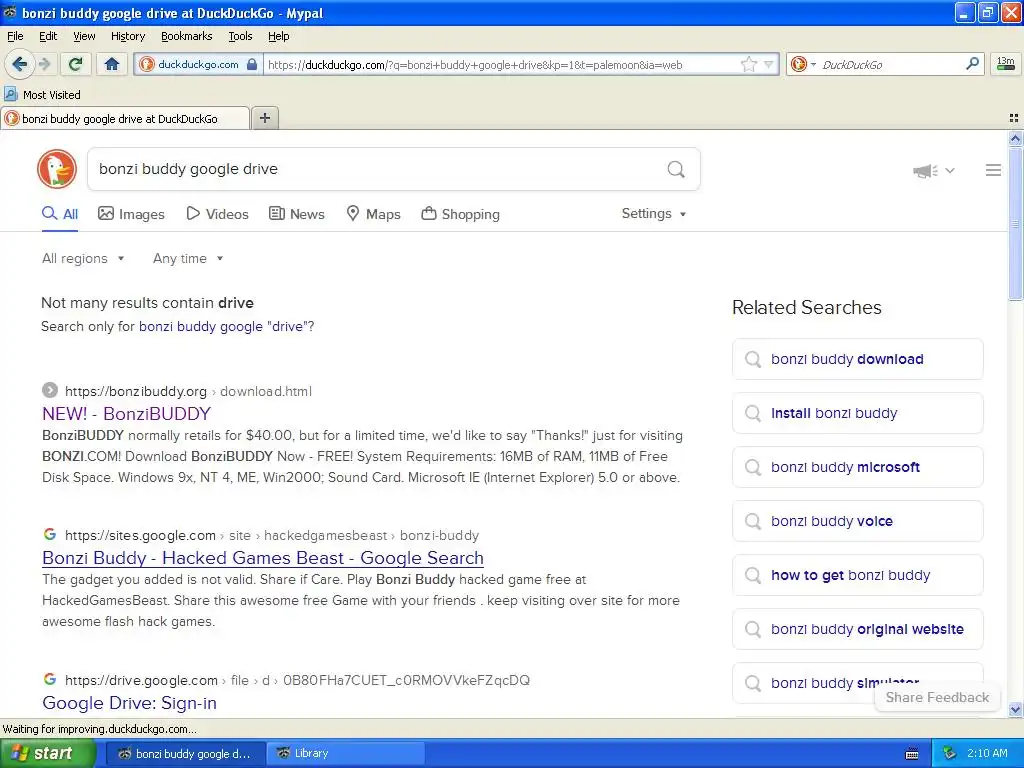1024x768 pixels.
Task: Open the 13m toolbar badge icon
Action: click(1006, 64)
